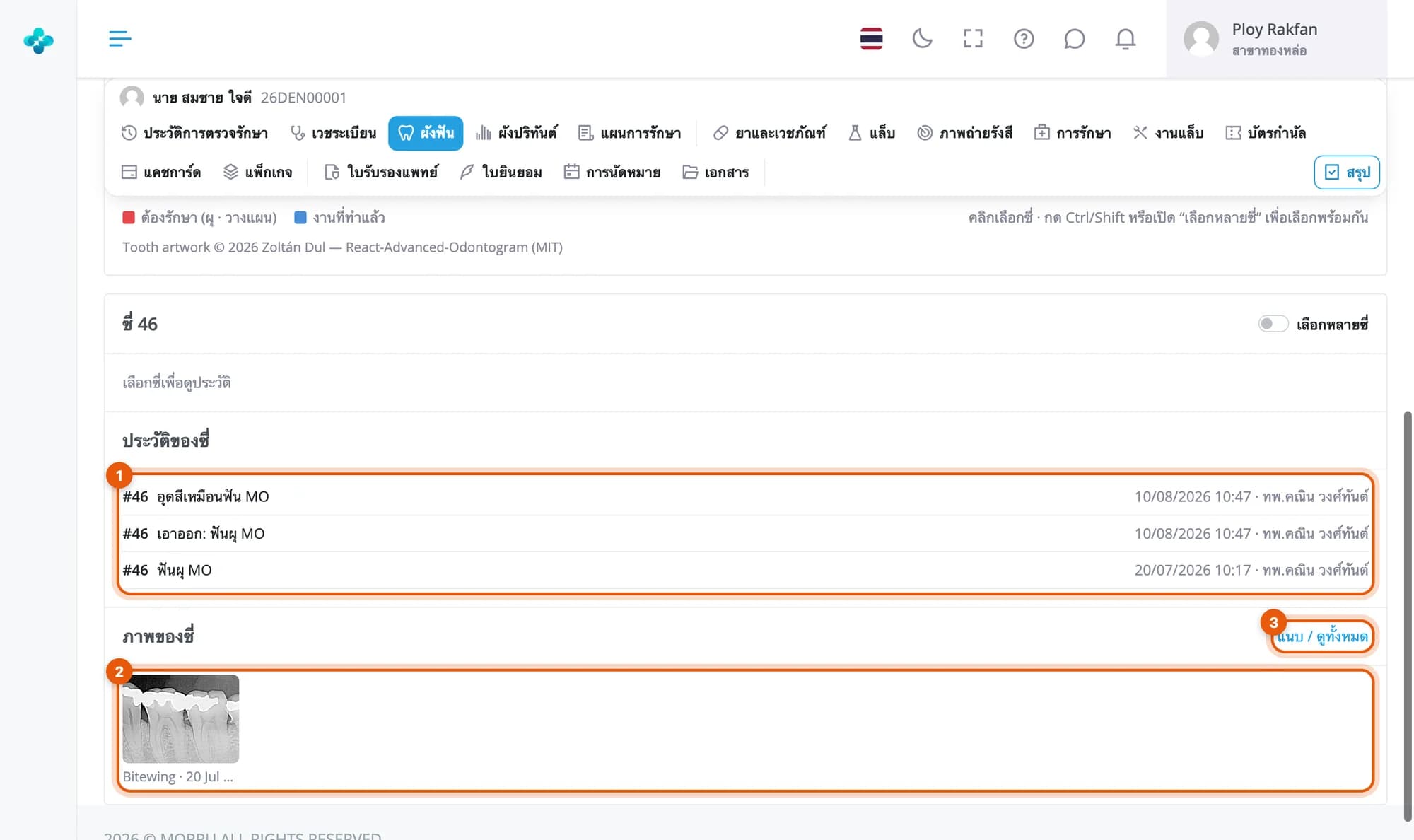Image resolution: width=1414 pixels, height=840 pixels.
Task: Click the app logo icon
Action: click(38, 40)
